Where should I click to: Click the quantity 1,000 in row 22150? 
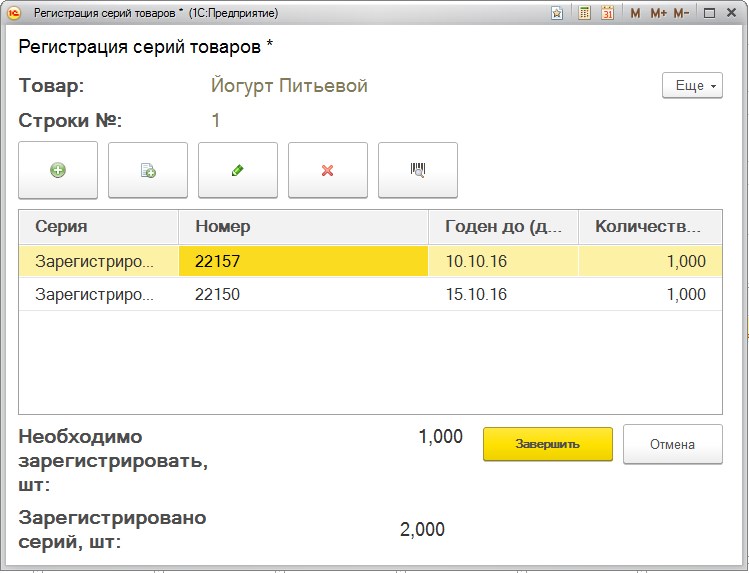tap(650, 294)
